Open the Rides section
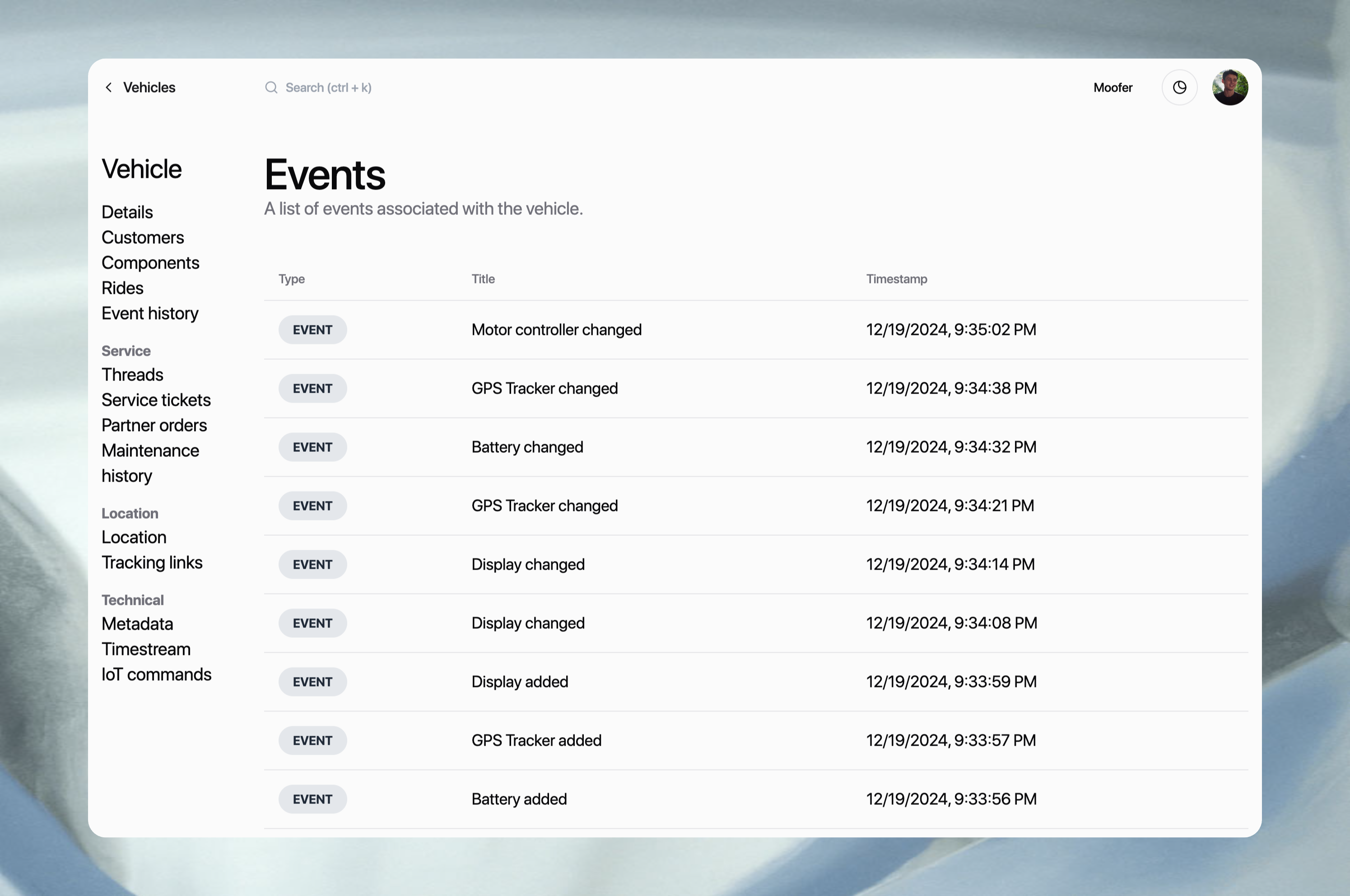This screenshot has width=1350, height=896. [122, 288]
